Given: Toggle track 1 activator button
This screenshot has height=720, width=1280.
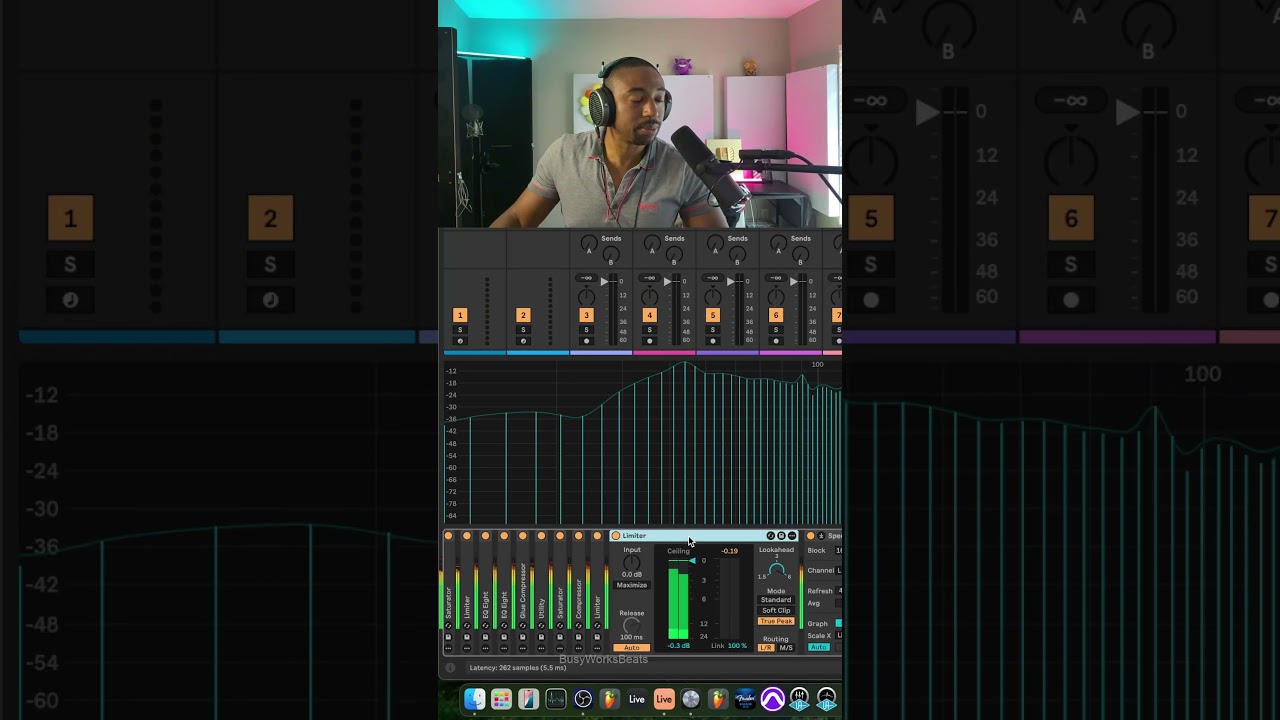Looking at the screenshot, I should pos(460,315).
